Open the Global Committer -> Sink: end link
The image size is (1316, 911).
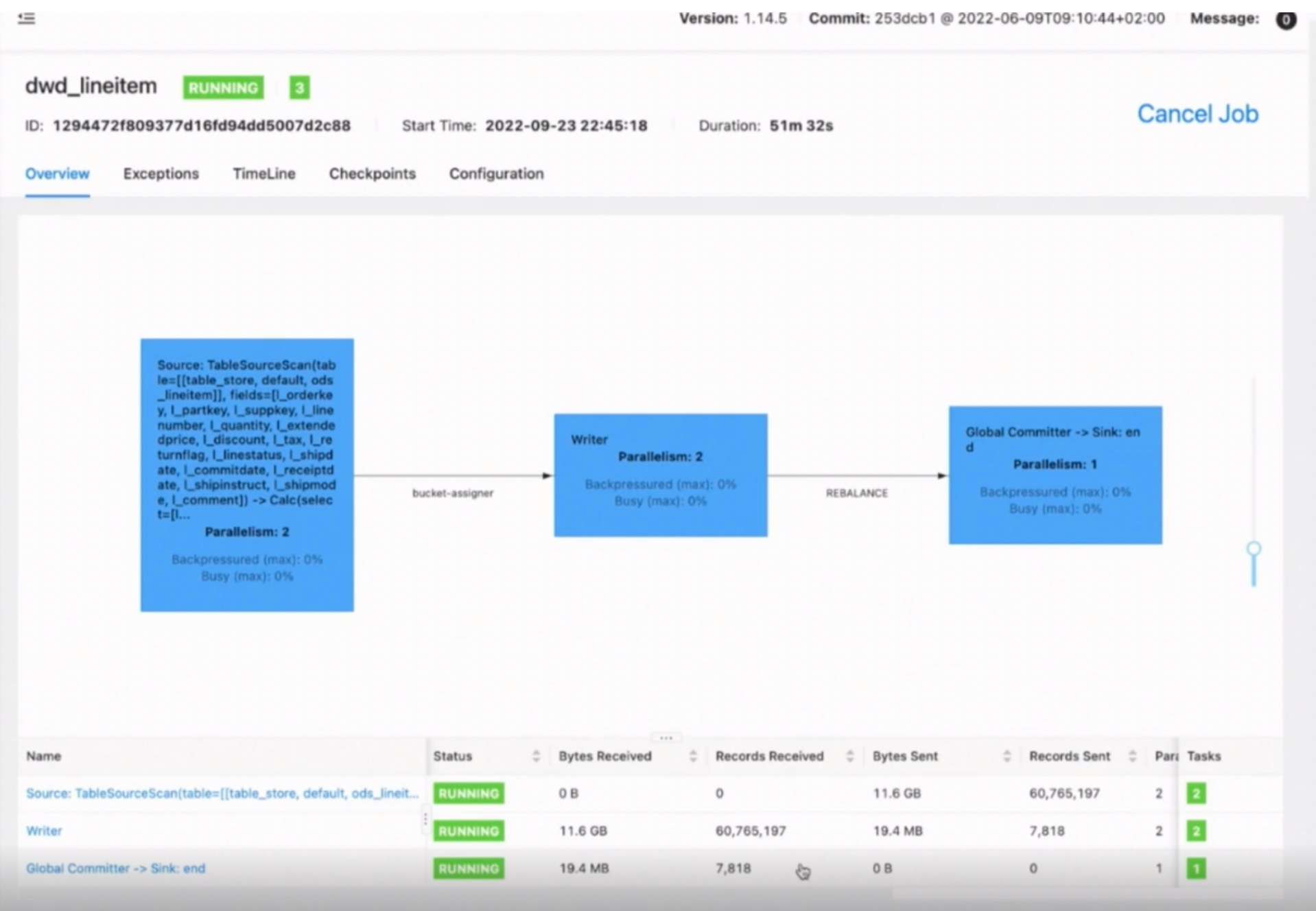[x=115, y=868]
